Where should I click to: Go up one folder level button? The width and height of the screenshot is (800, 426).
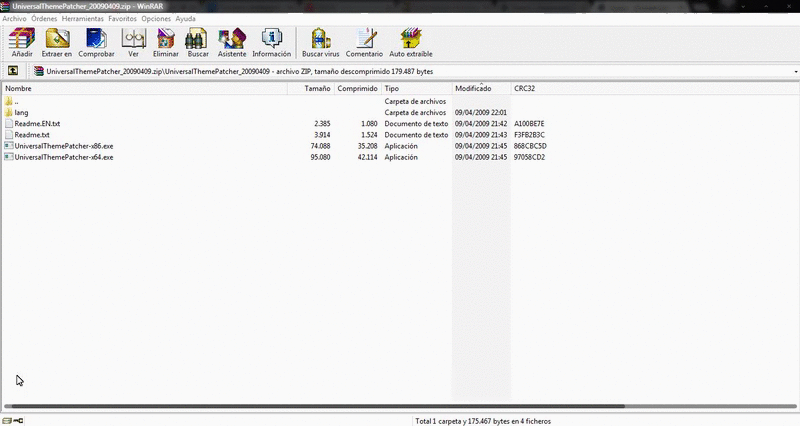pyautogui.click(x=13, y=71)
